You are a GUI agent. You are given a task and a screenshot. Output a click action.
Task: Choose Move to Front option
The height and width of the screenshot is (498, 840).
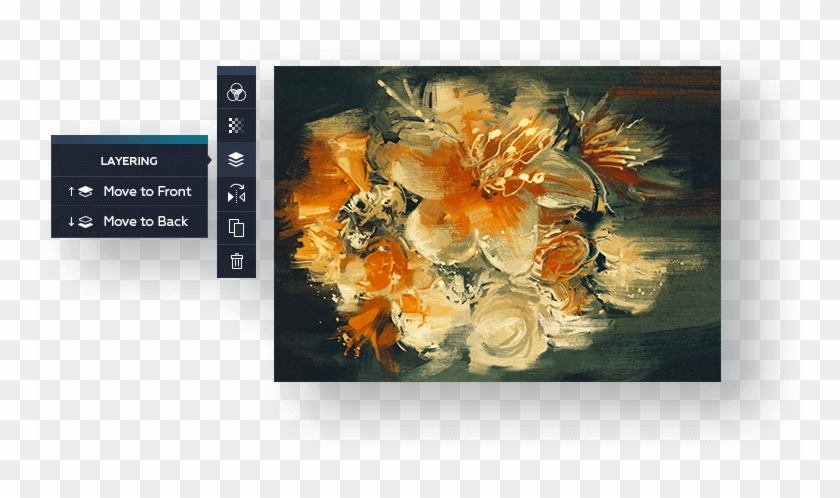pos(129,191)
